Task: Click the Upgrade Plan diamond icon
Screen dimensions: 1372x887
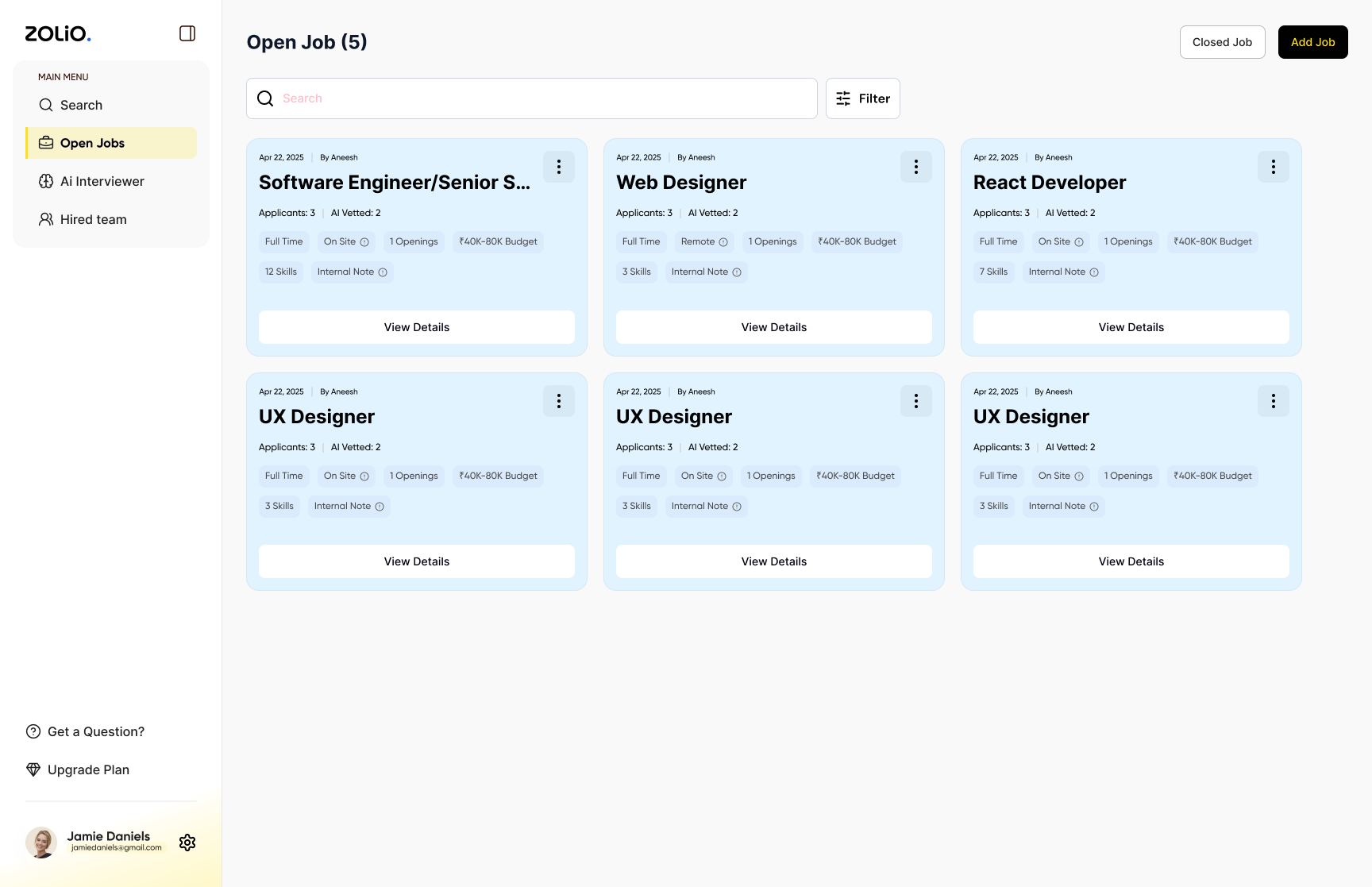Action: click(33, 769)
